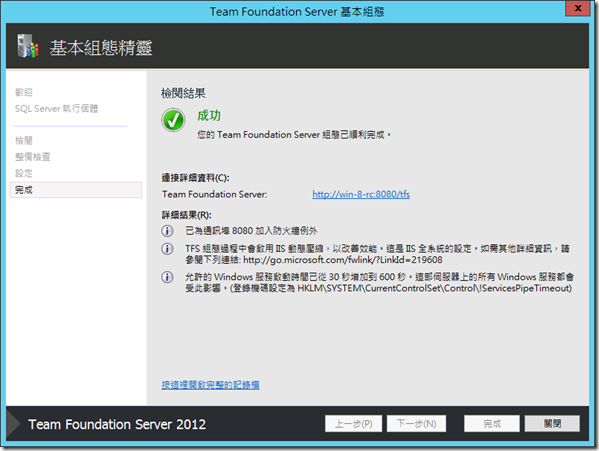Click the 詳細結果(R): label
Viewport: 599px width, 451px height.
[x=186, y=215]
